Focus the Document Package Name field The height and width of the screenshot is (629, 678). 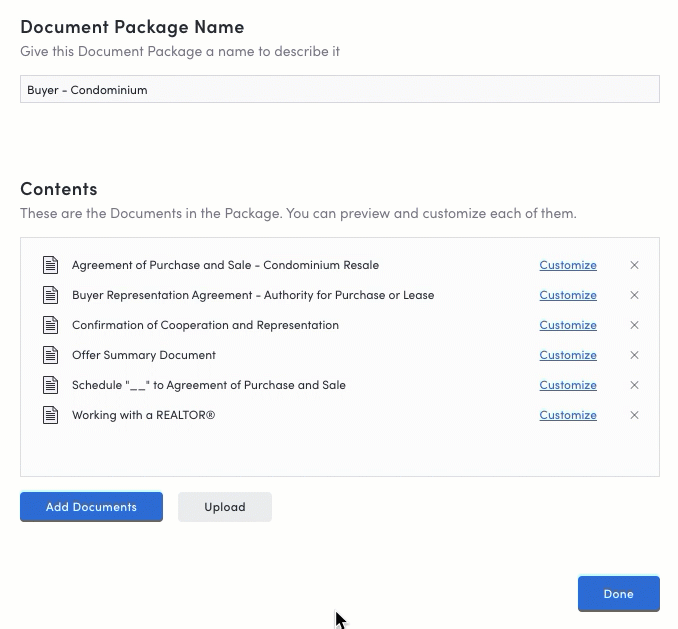coord(340,89)
